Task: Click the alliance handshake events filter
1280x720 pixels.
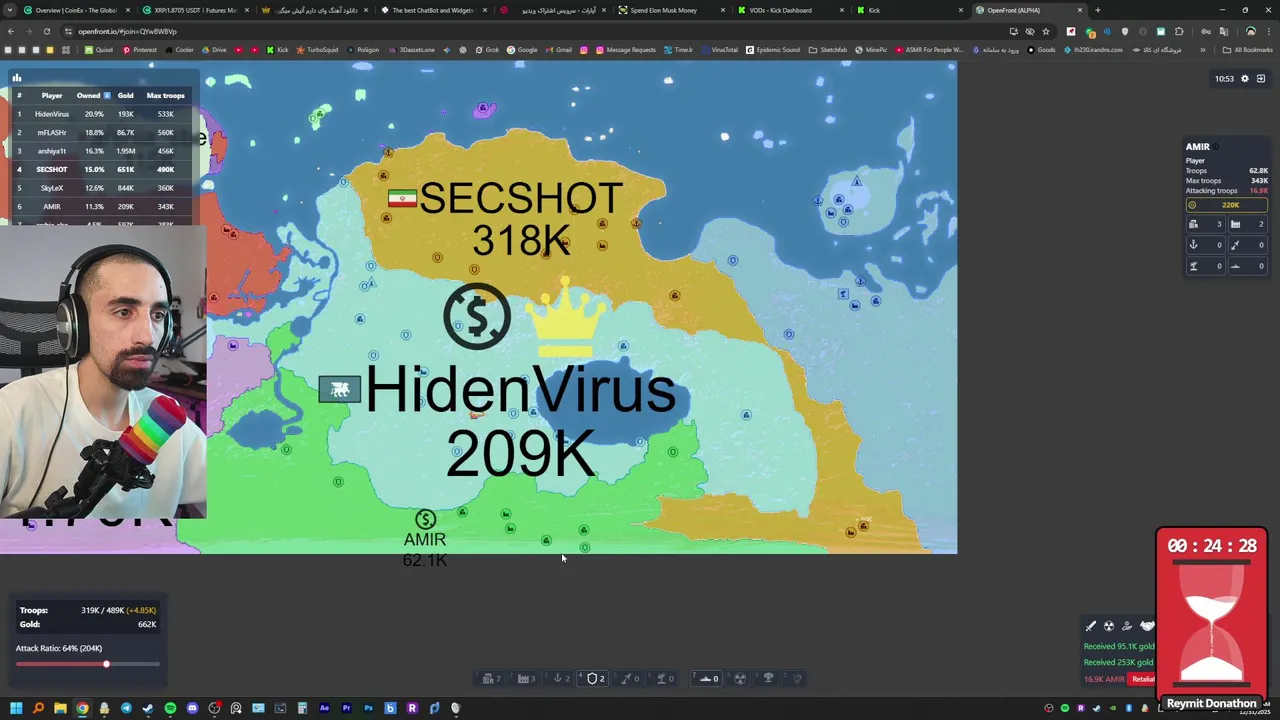Action: [1147, 626]
